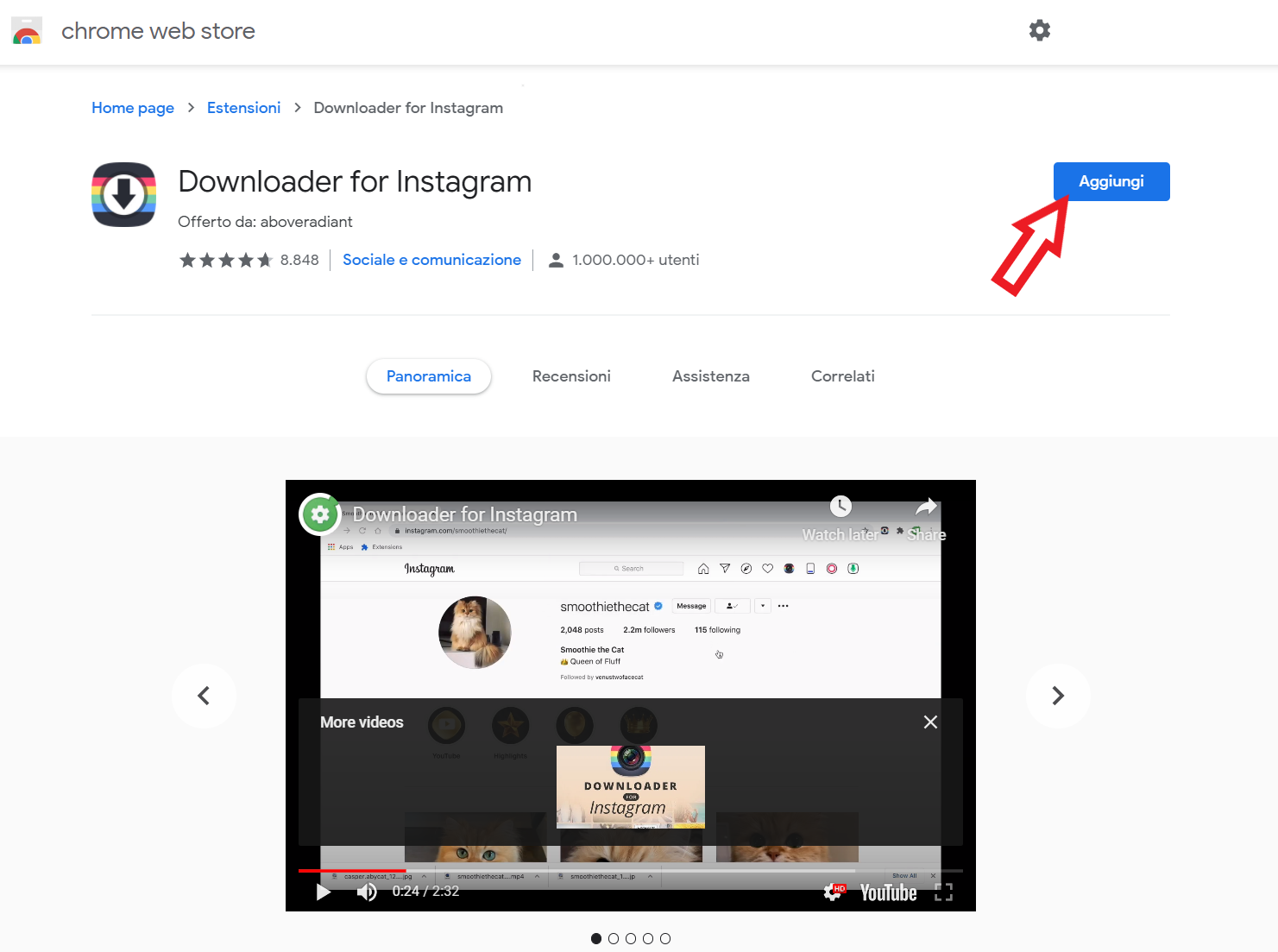Switch to the Recensioni tab
Screen dimensions: 1278x952
click(x=571, y=376)
